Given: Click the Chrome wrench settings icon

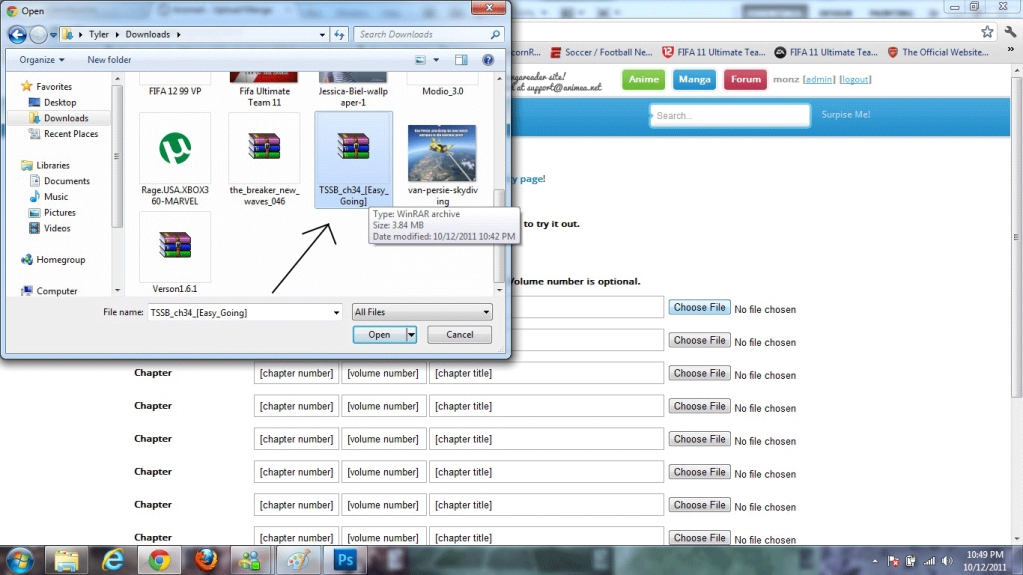Looking at the screenshot, I should click(1009, 32).
